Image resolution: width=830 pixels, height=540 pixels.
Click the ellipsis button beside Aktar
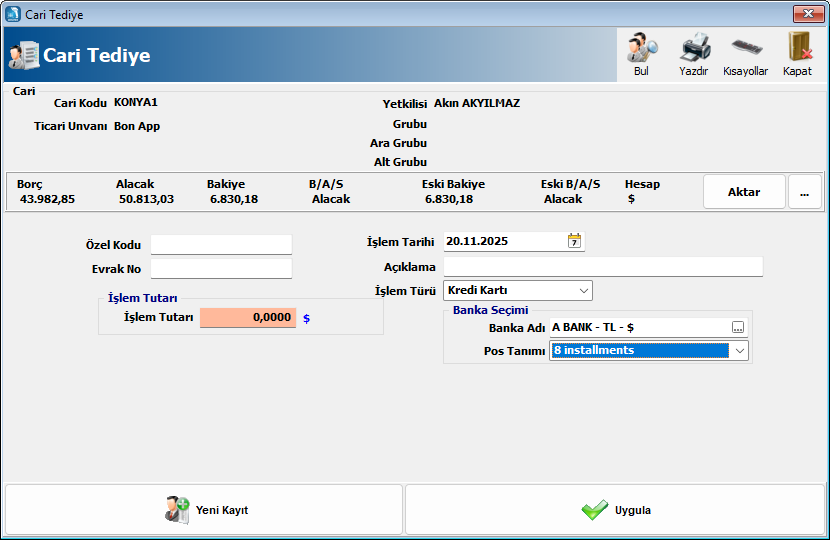pyautogui.click(x=804, y=192)
